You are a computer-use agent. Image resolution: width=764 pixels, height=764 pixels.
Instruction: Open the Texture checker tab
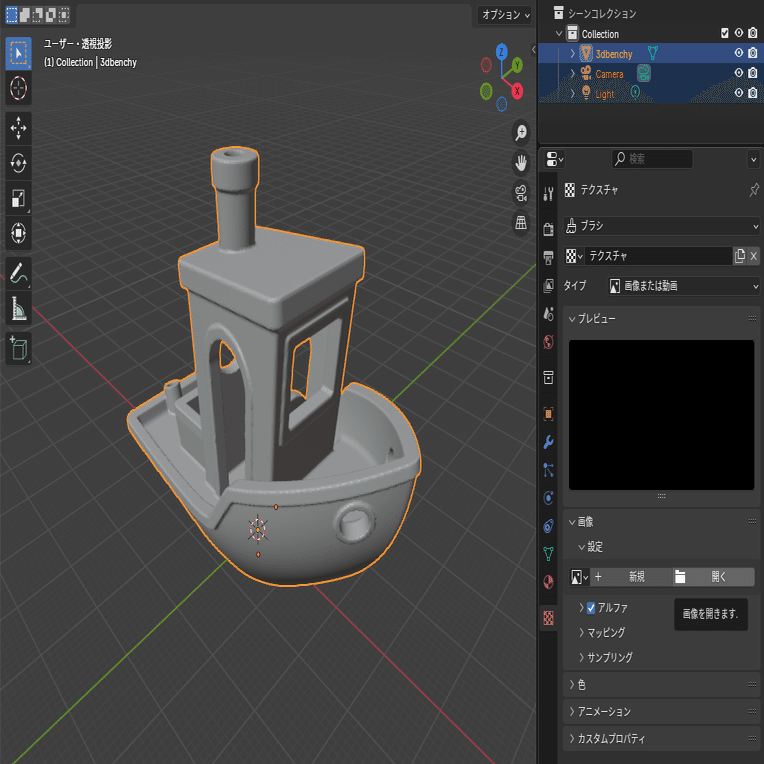click(549, 618)
